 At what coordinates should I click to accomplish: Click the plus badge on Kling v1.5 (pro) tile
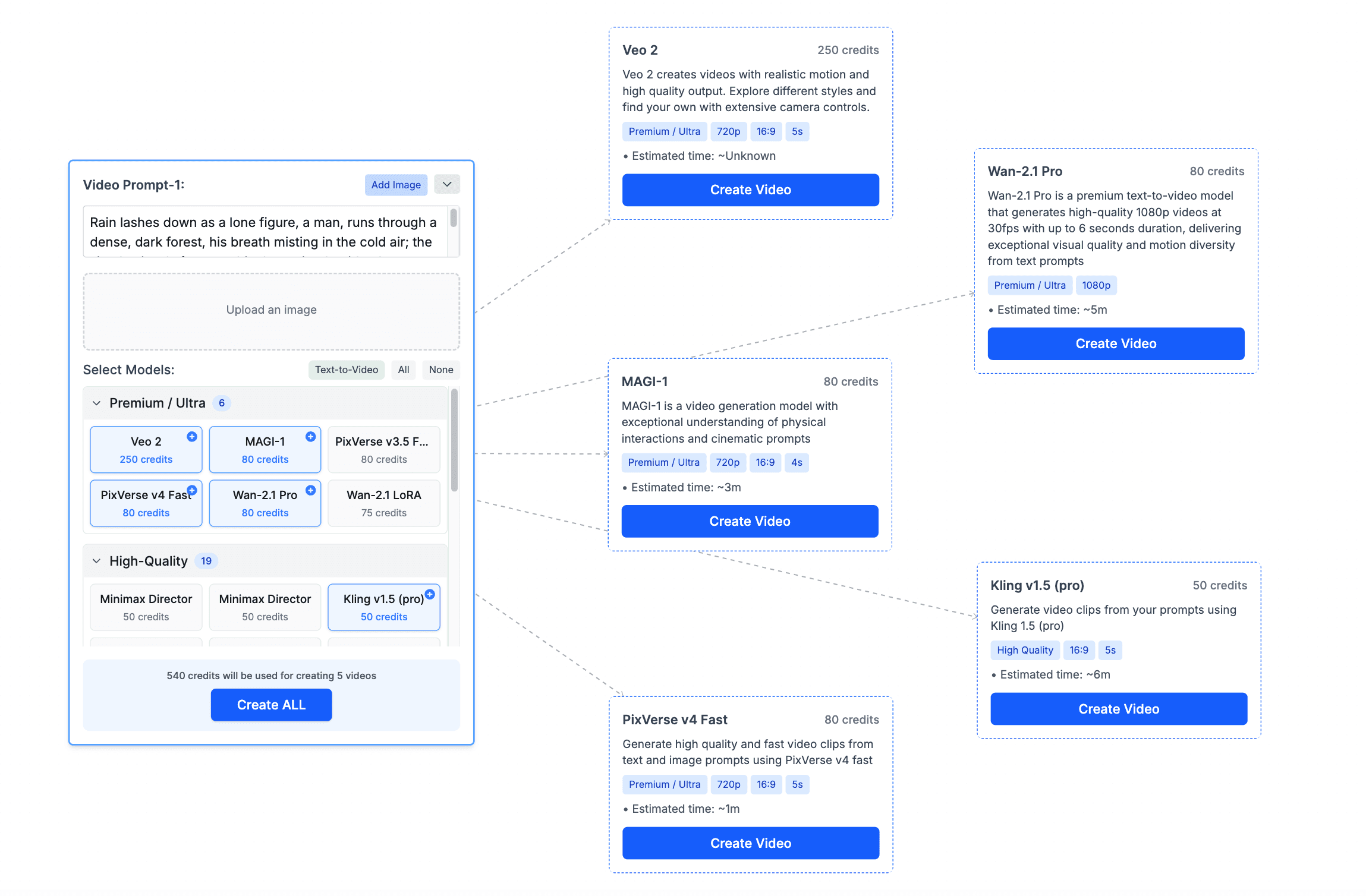[x=430, y=594]
